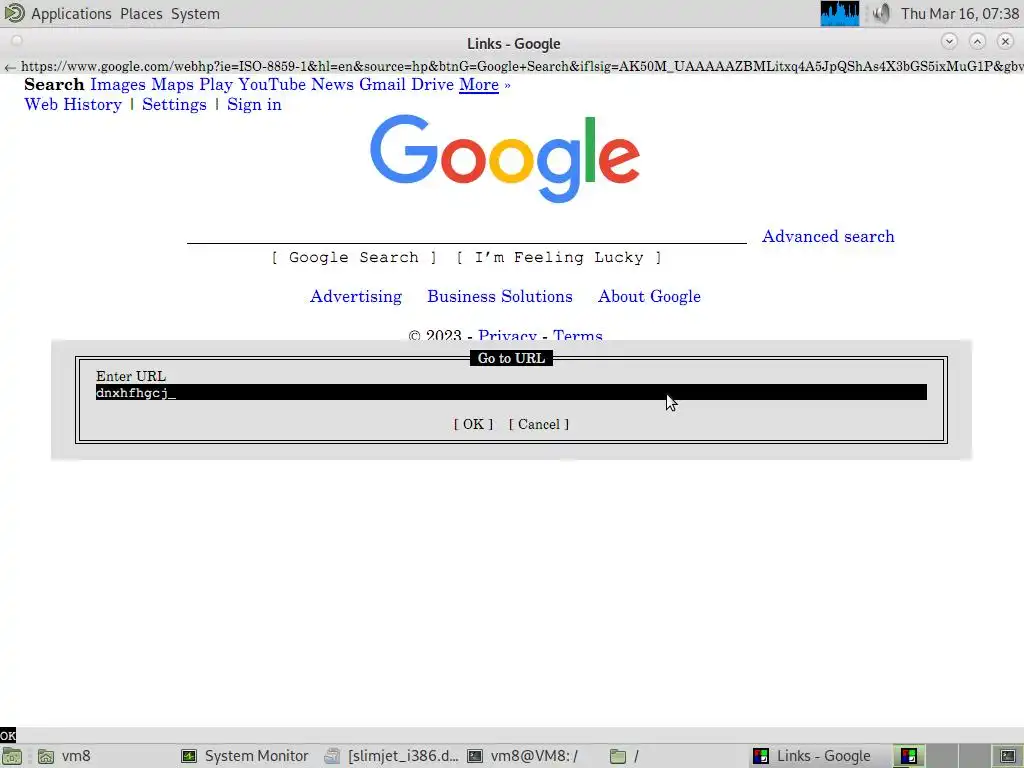
Task: Click the Links icon in the taskbar tray
Action: 908,756
